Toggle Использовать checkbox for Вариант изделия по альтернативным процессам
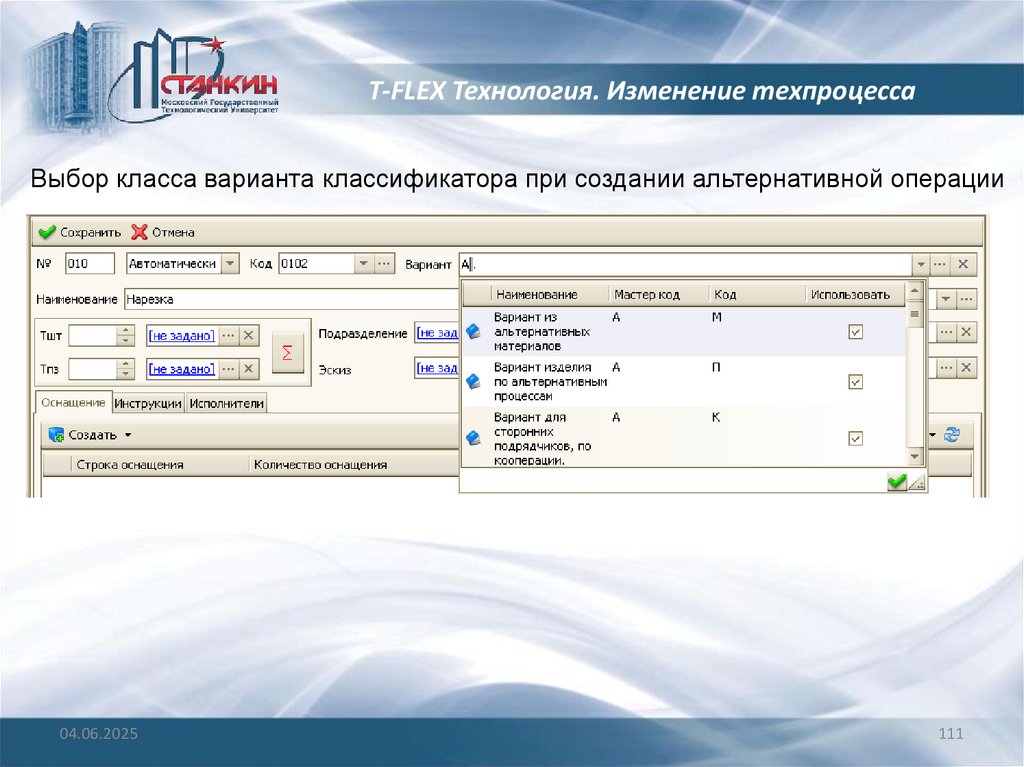Viewport: 1024px width, 767px height. (856, 382)
